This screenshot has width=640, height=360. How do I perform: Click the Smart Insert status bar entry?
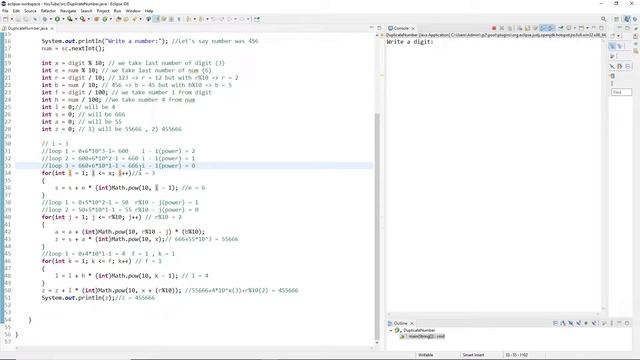(x=473, y=355)
